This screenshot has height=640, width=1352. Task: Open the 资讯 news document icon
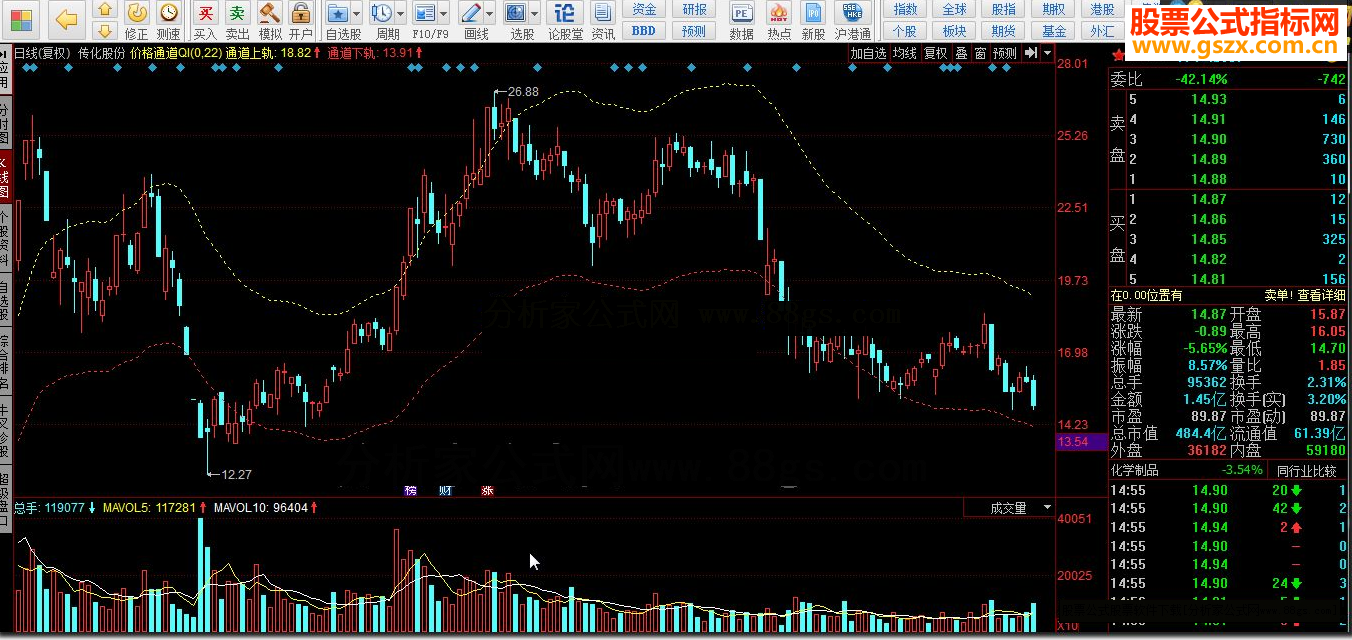tap(603, 13)
